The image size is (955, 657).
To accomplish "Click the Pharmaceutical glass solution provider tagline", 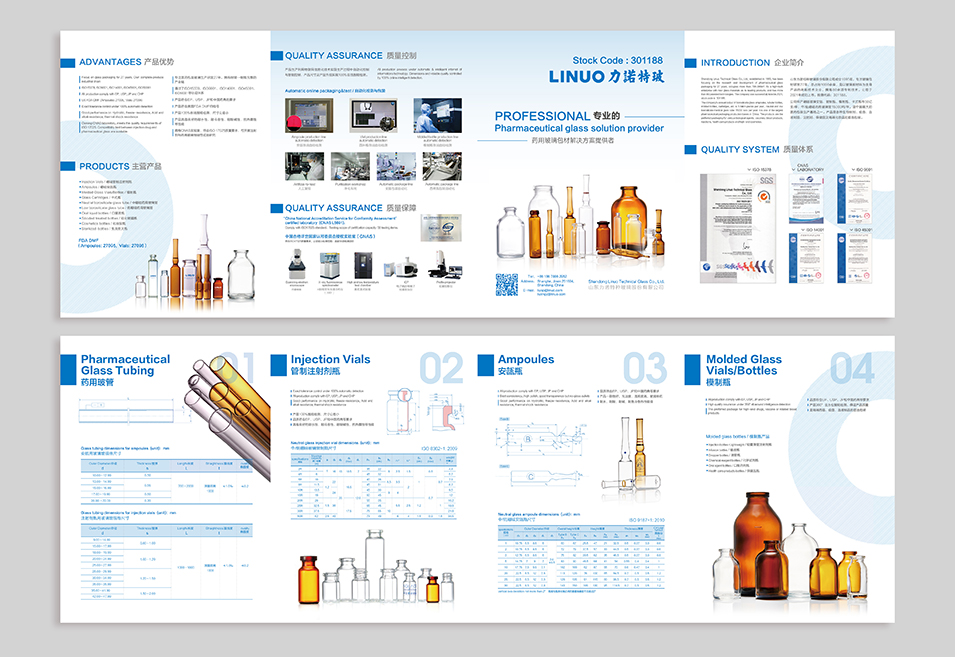I will click(x=579, y=128).
